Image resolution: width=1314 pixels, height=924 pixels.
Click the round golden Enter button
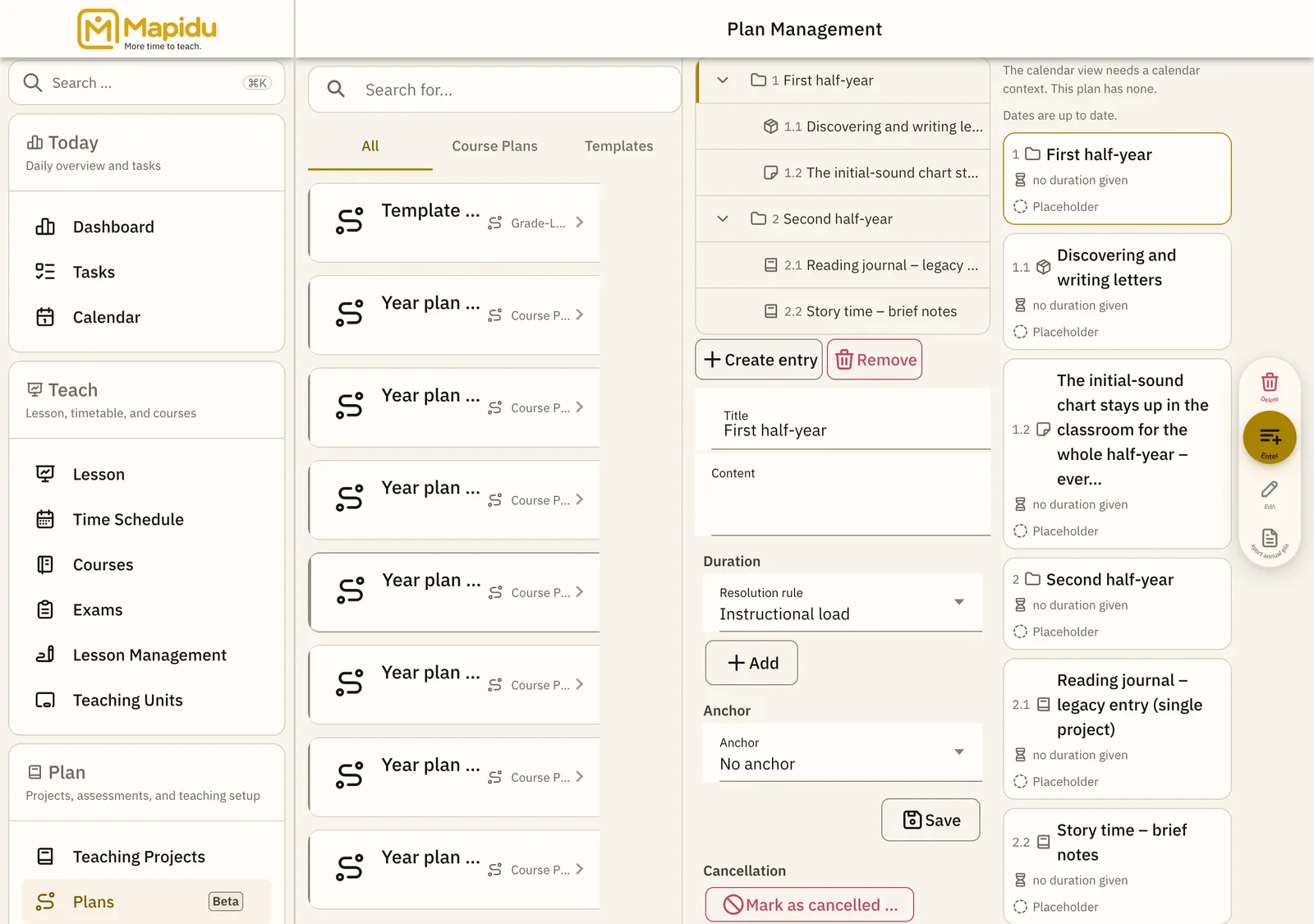click(1270, 438)
